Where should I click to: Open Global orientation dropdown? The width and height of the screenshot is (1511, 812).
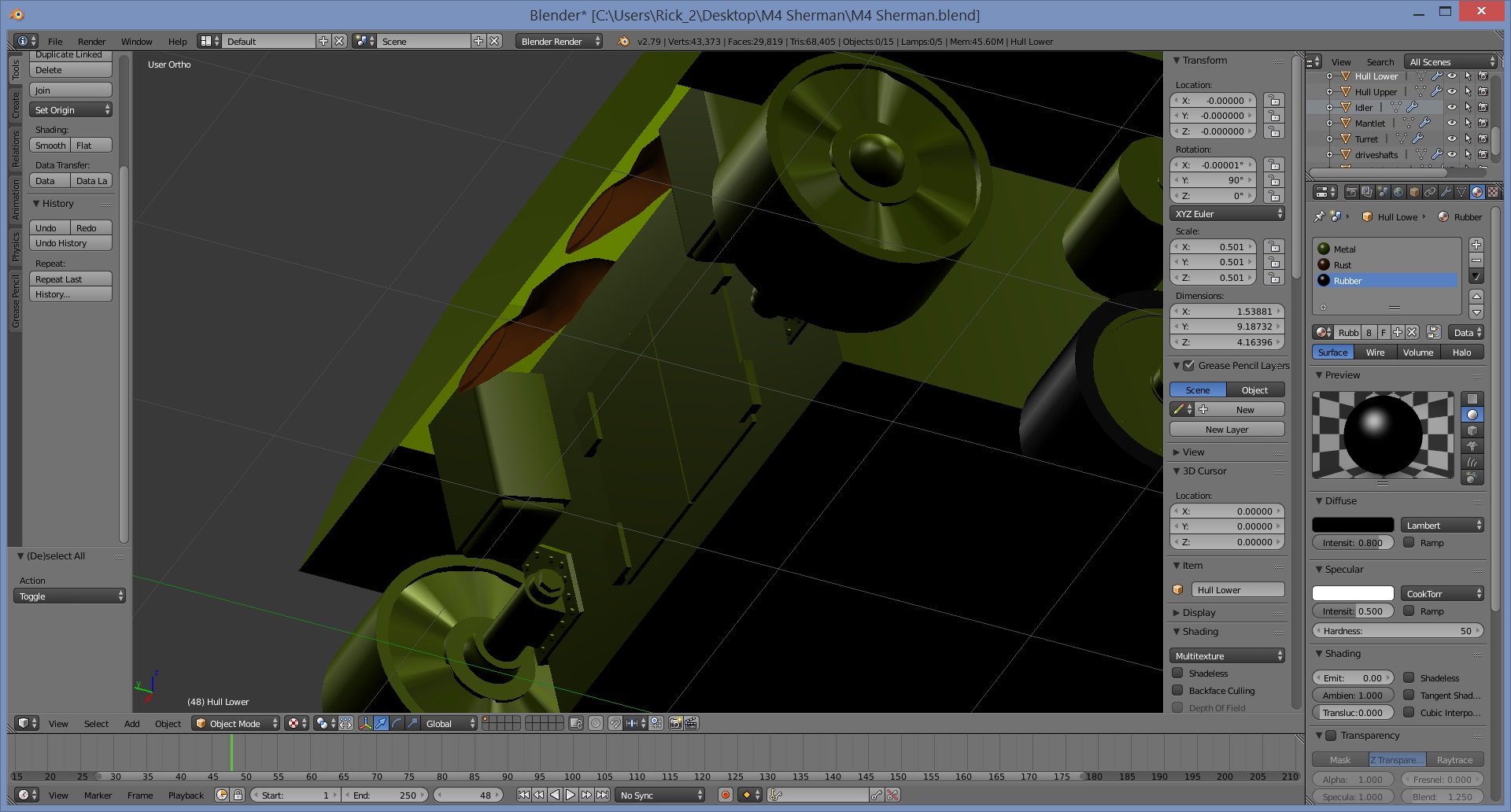[x=449, y=723]
